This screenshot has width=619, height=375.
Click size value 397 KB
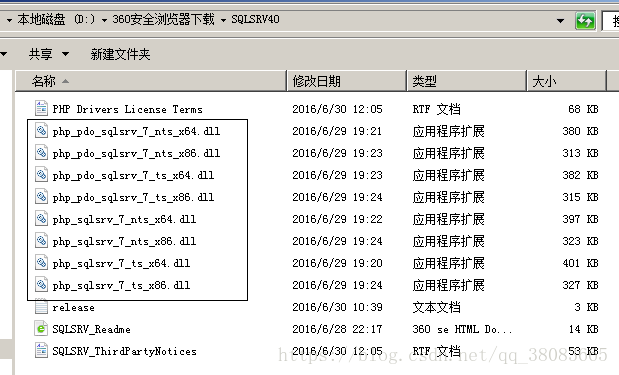click(581, 219)
